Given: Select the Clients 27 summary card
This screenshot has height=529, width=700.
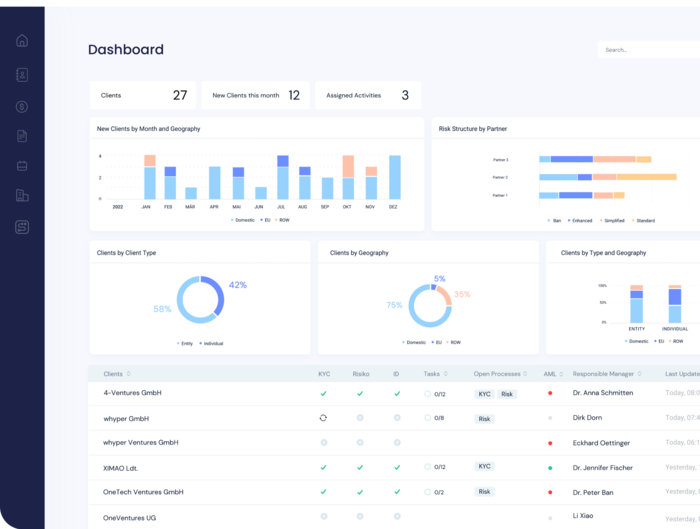Looking at the screenshot, I should [x=143, y=95].
